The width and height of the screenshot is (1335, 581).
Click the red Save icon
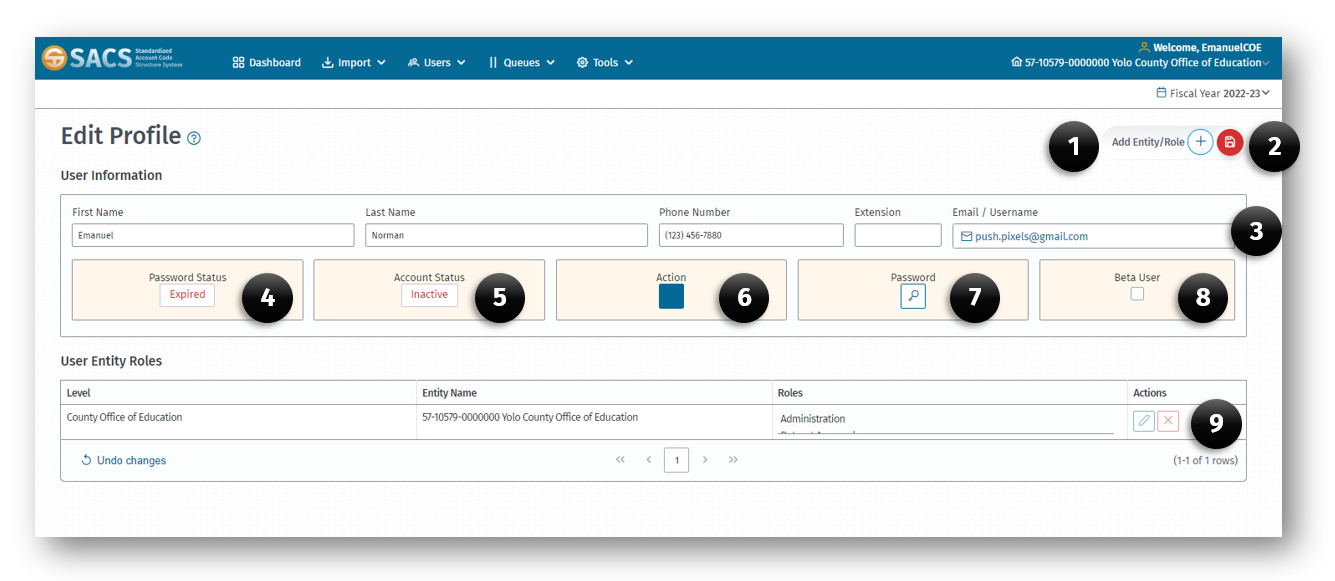[x=1229, y=141]
